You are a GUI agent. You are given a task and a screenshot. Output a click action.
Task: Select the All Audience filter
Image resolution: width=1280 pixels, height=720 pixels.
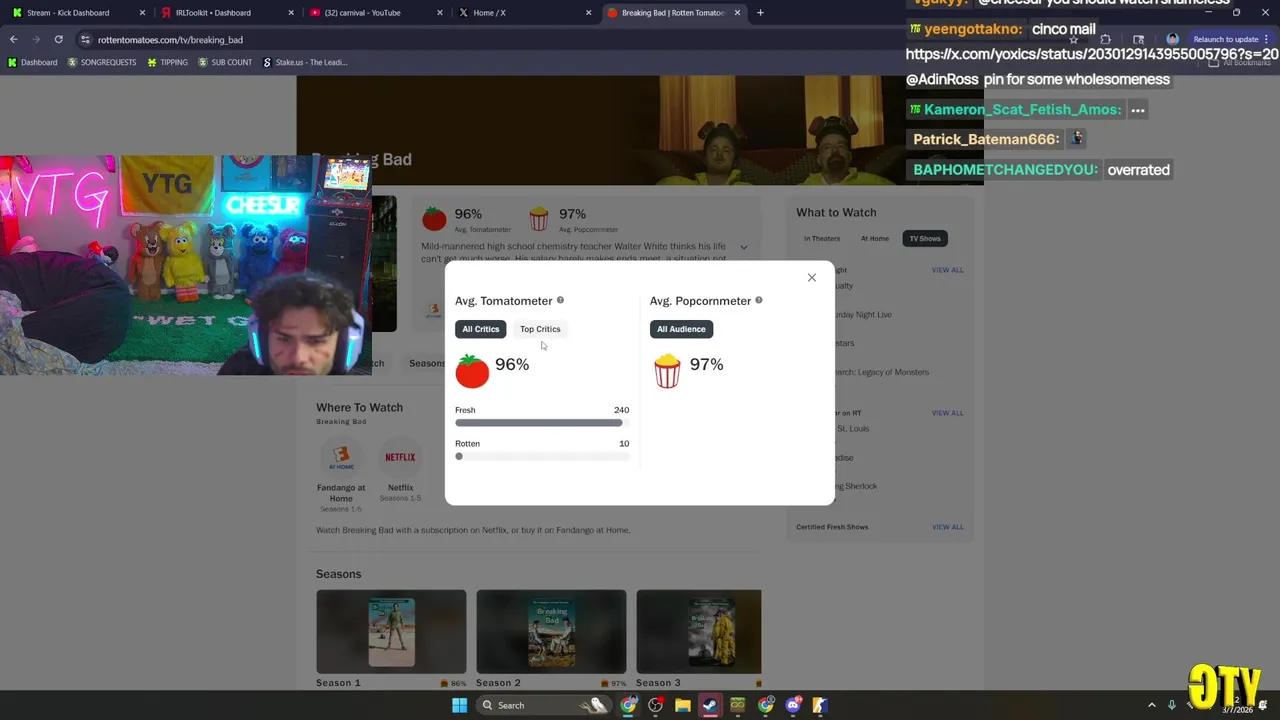tap(681, 329)
